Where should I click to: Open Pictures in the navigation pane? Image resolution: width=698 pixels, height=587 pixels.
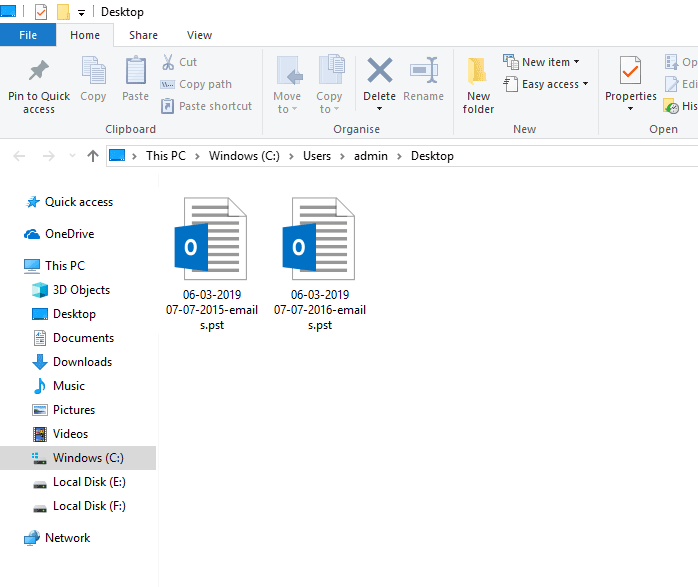(74, 409)
